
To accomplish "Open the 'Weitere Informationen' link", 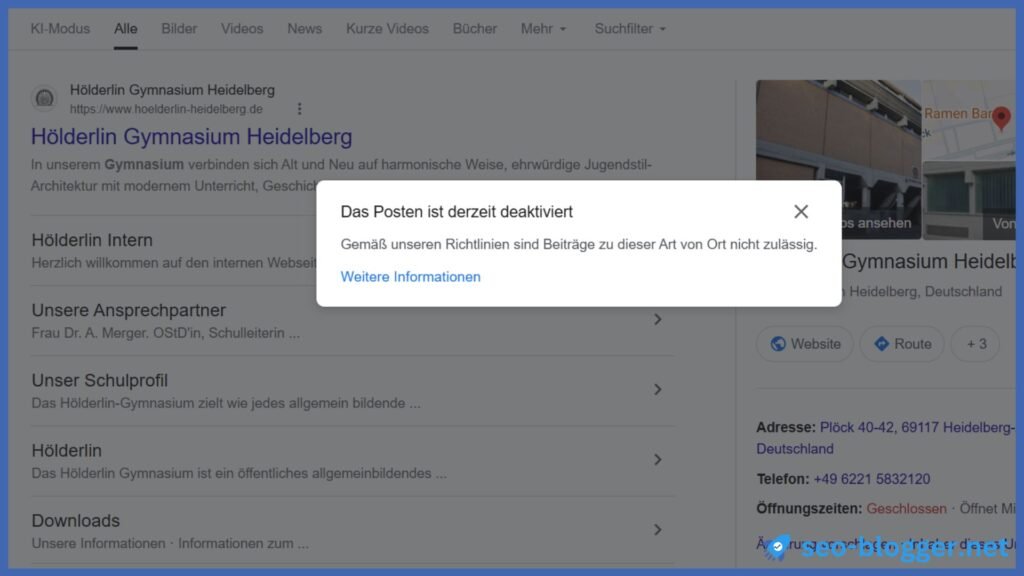I will click(410, 277).
